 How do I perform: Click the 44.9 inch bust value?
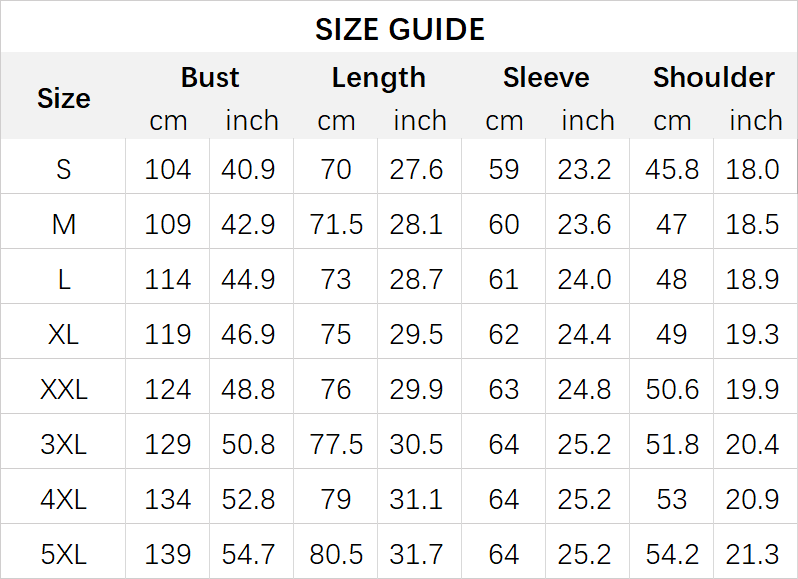(x=249, y=279)
